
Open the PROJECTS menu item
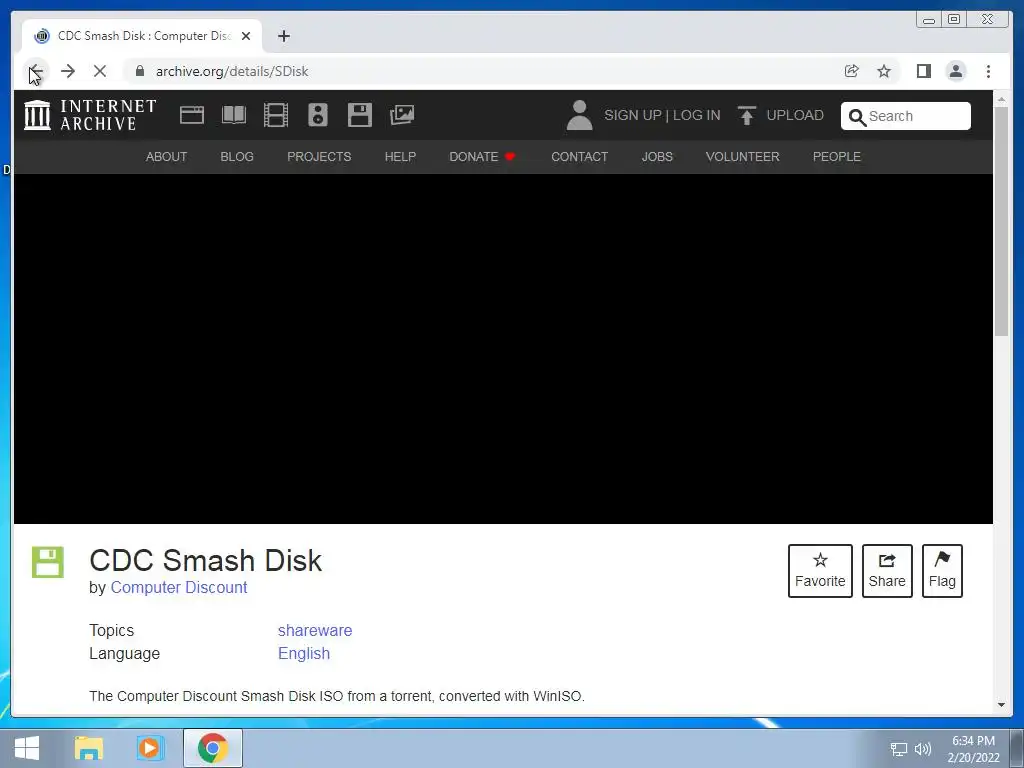tap(319, 157)
